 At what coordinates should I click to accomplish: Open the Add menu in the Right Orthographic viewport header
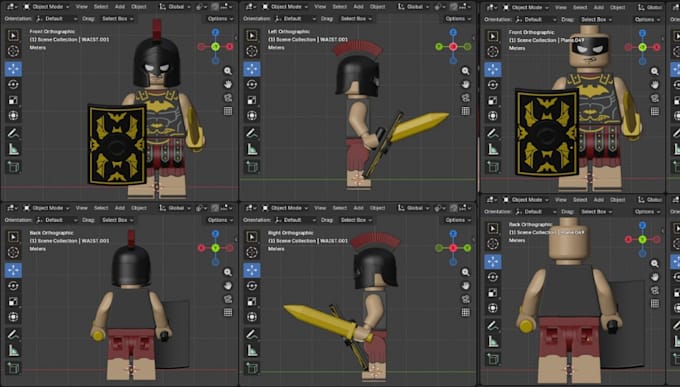tap(358, 208)
